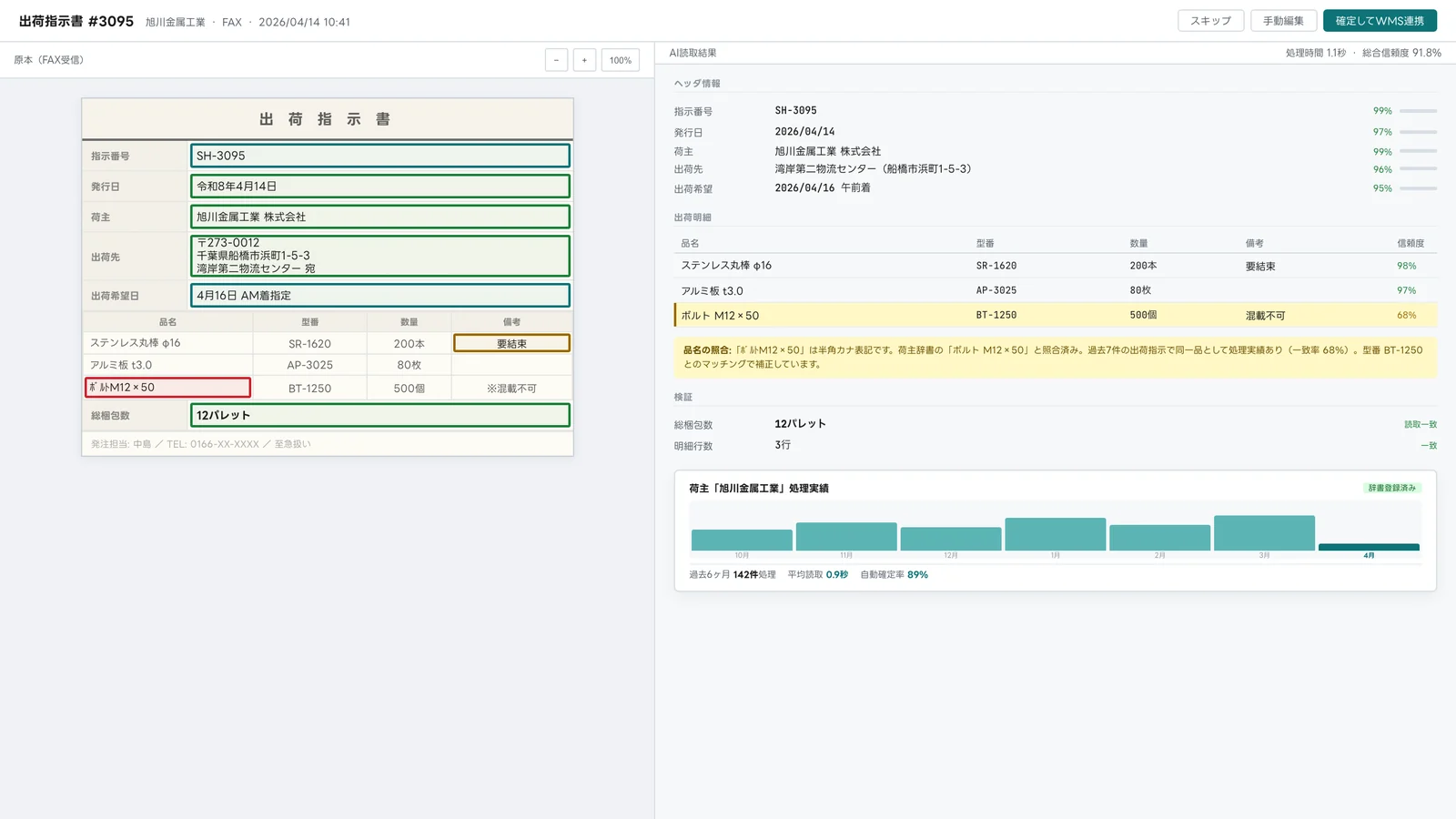Click the 出荷先 address box in original
This screenshot has width=1456, height=819.
point(380,256)
